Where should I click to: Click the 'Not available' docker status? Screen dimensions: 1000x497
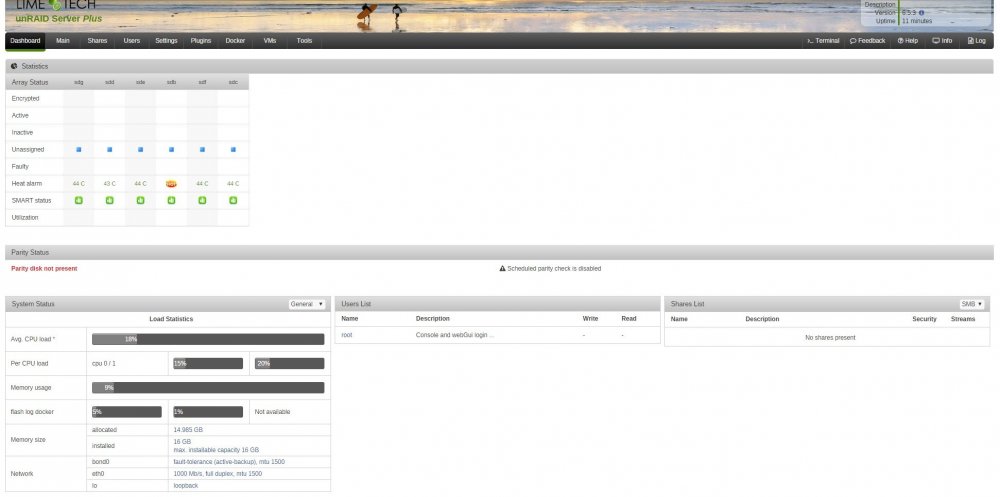click(272, 412)
